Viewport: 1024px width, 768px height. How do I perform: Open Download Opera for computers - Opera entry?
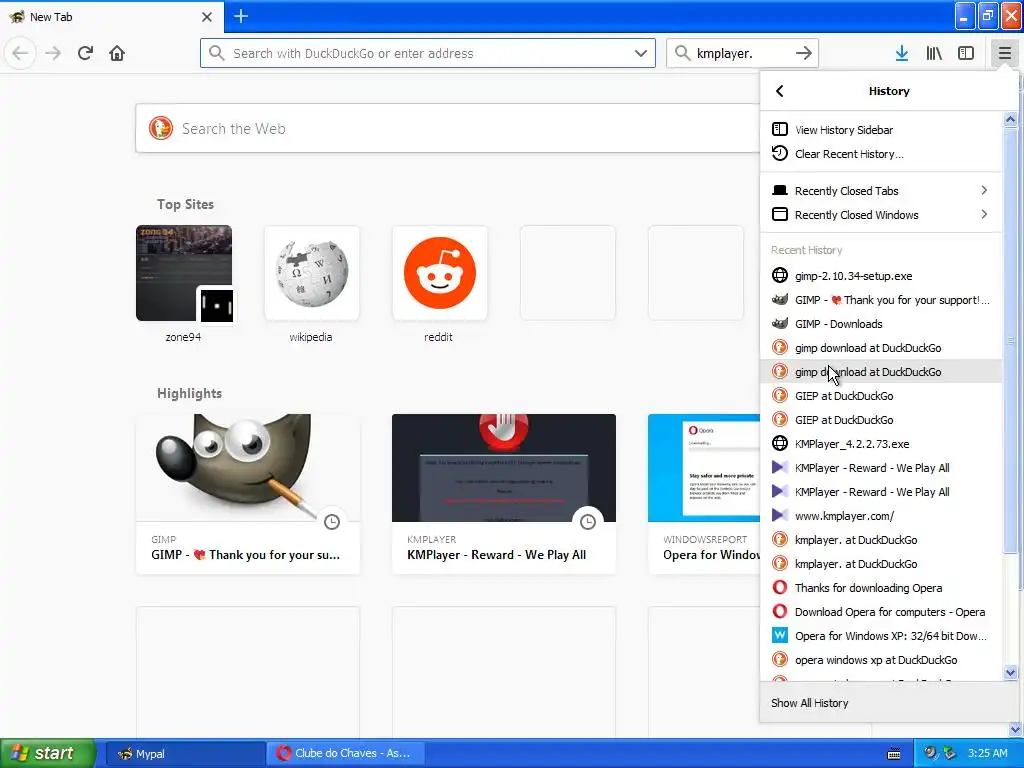[x=880, y=612]
